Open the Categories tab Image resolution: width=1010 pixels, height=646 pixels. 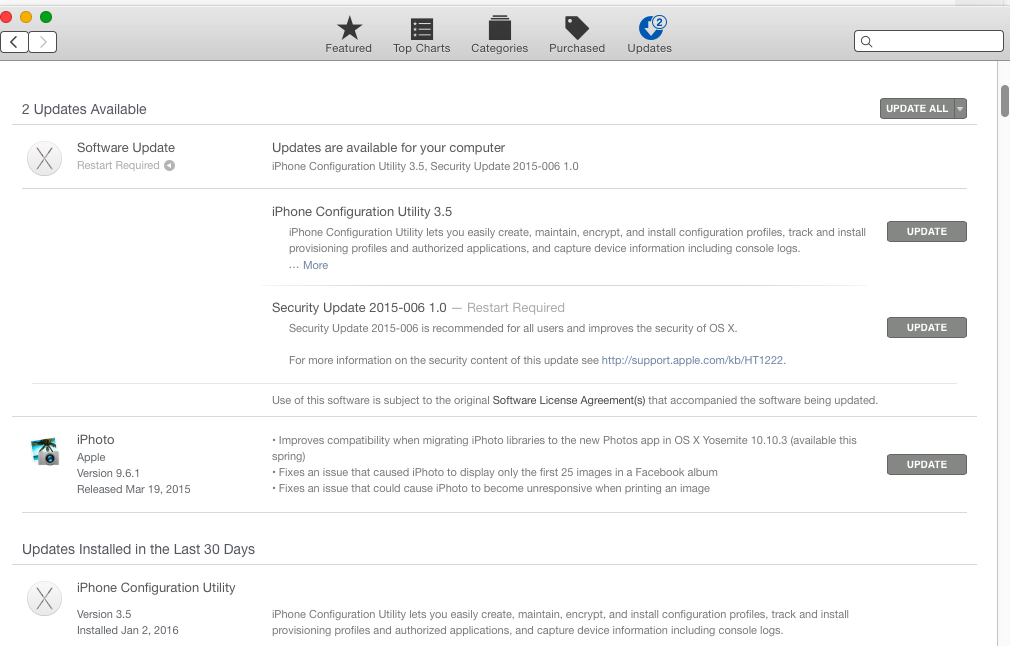pos(499,35)
